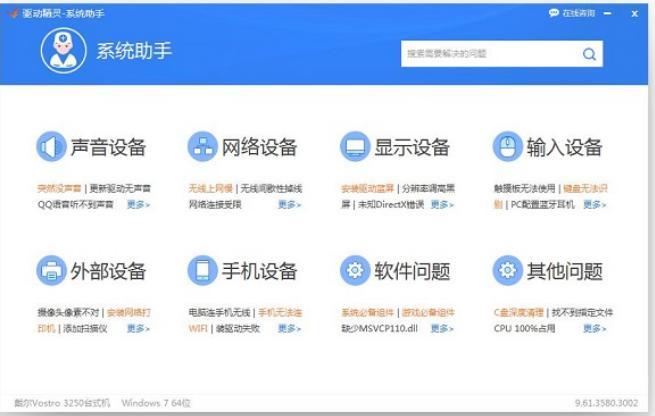Expand 更多 under 网络设备

[289, 205]
